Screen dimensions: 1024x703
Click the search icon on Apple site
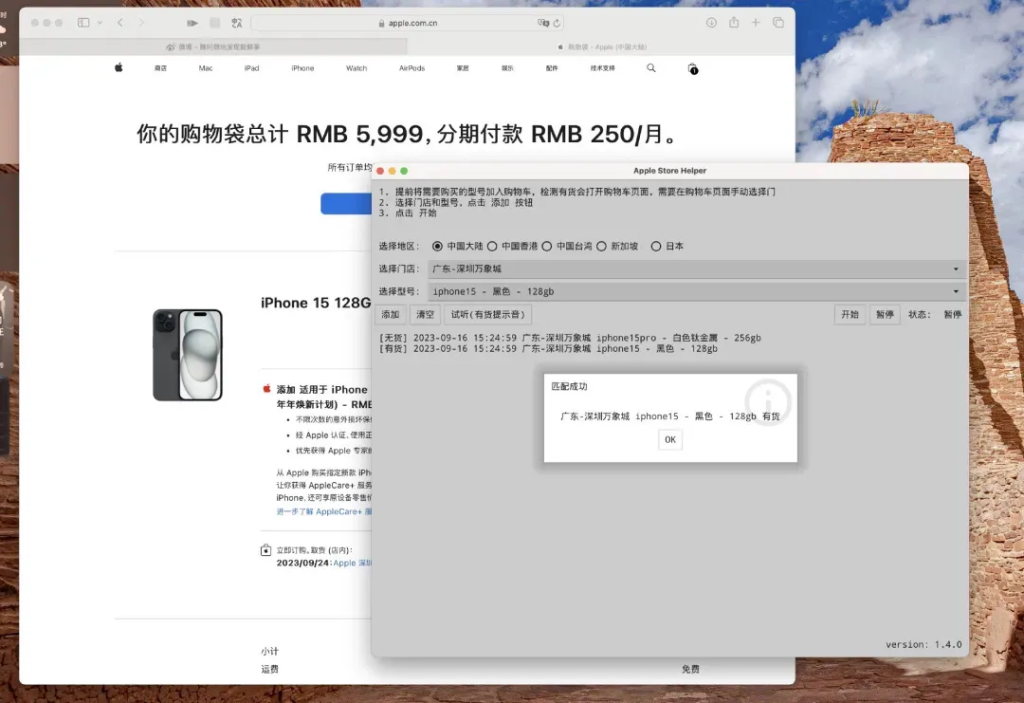(x=651, y=68)
